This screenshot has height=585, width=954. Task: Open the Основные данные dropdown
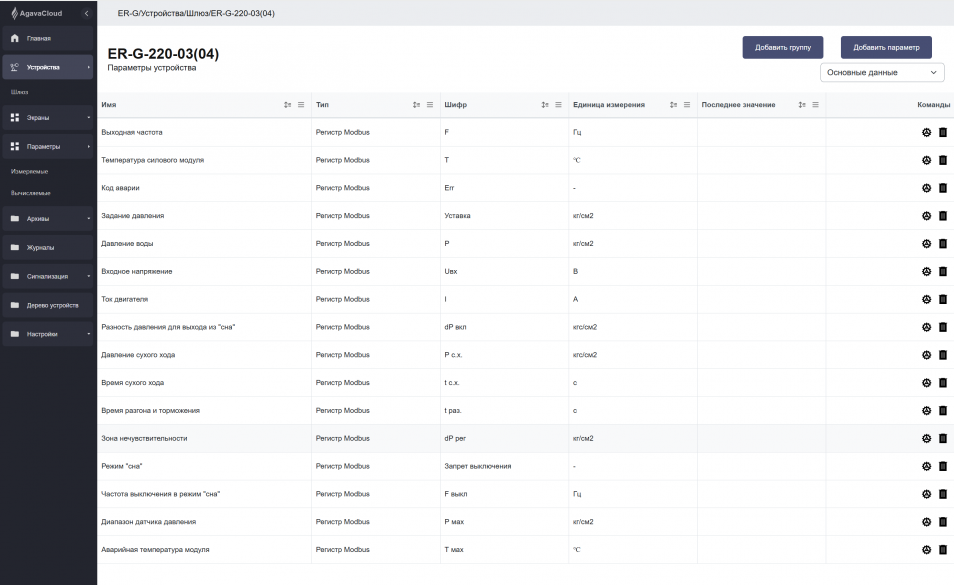881,72
